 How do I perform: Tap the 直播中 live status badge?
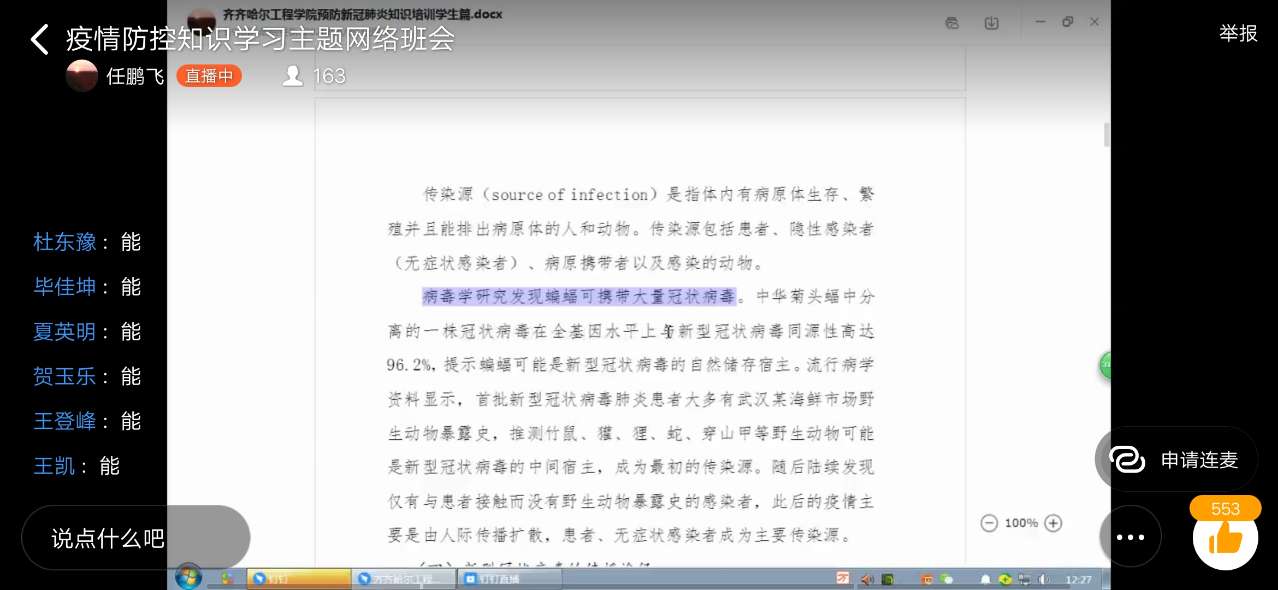tap(209, 76)
